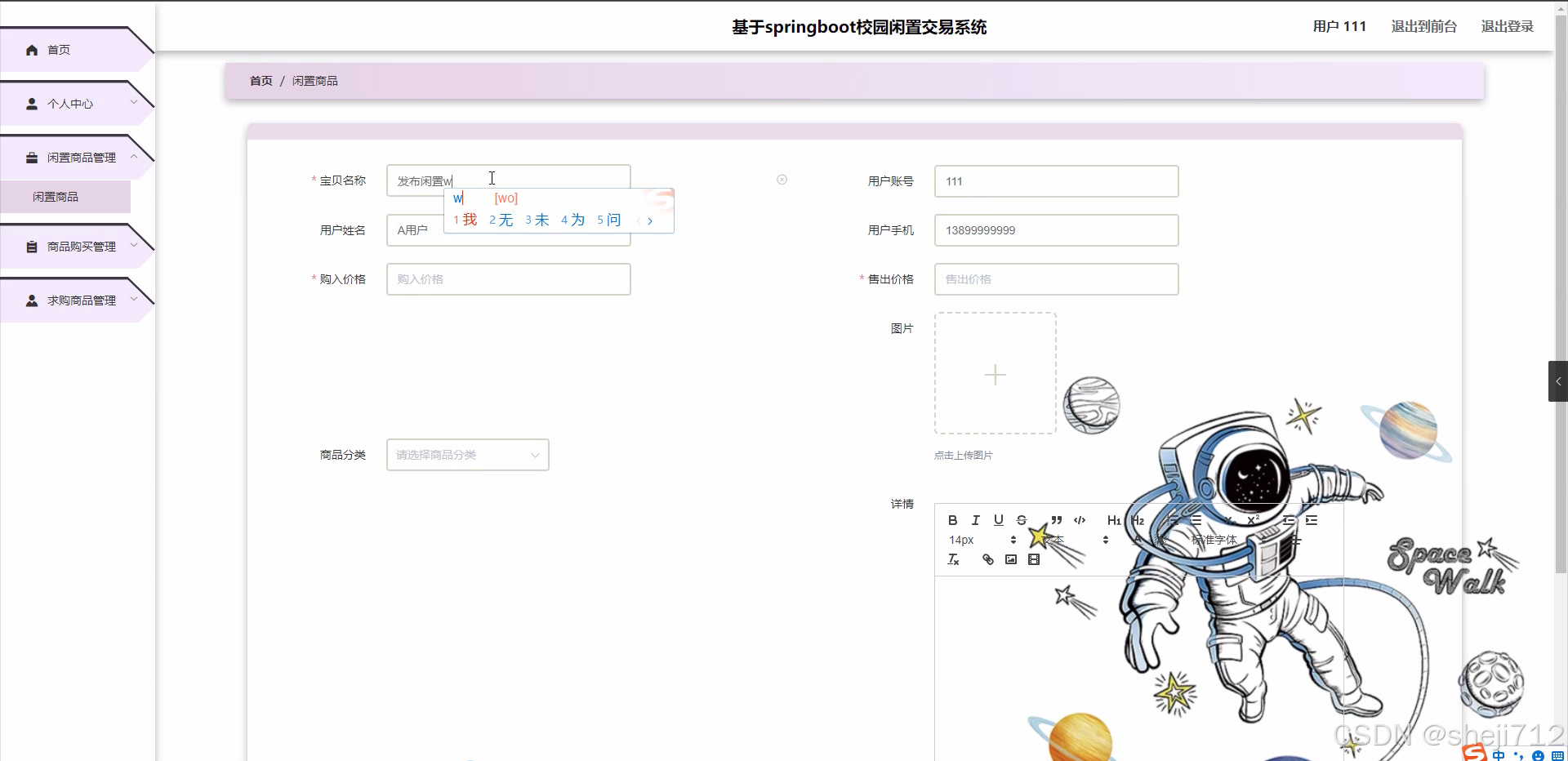
Task: Click the 退出到前台 link
Action: click(x=1424, y=26)
